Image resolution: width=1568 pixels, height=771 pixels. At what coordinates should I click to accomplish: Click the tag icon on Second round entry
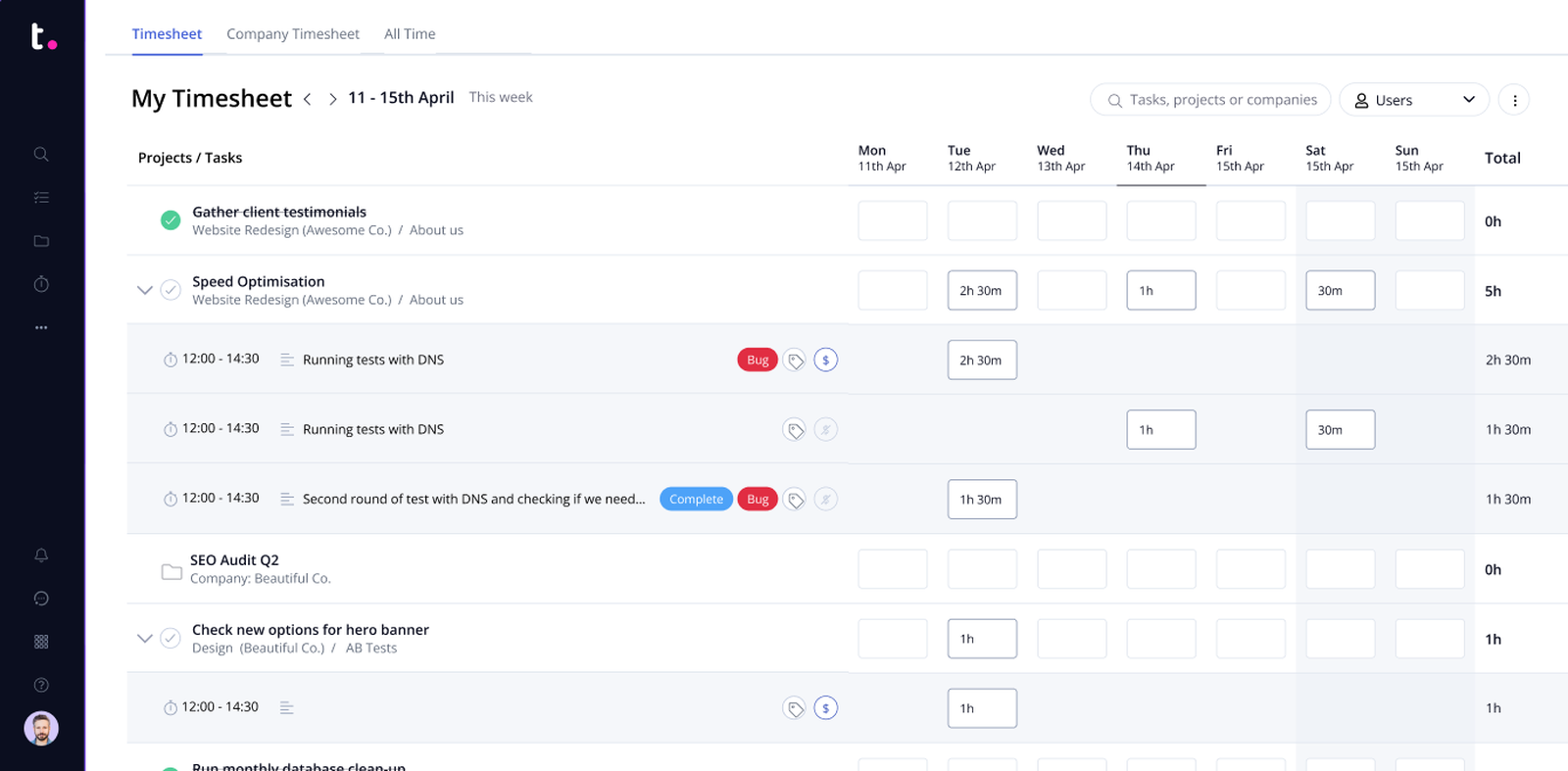click(x=795, y=500)
